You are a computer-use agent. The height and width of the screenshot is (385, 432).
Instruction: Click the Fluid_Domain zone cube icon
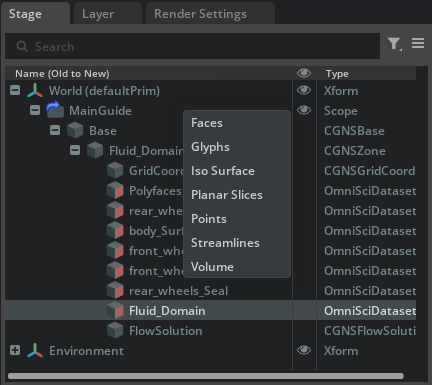coord(95,150)
